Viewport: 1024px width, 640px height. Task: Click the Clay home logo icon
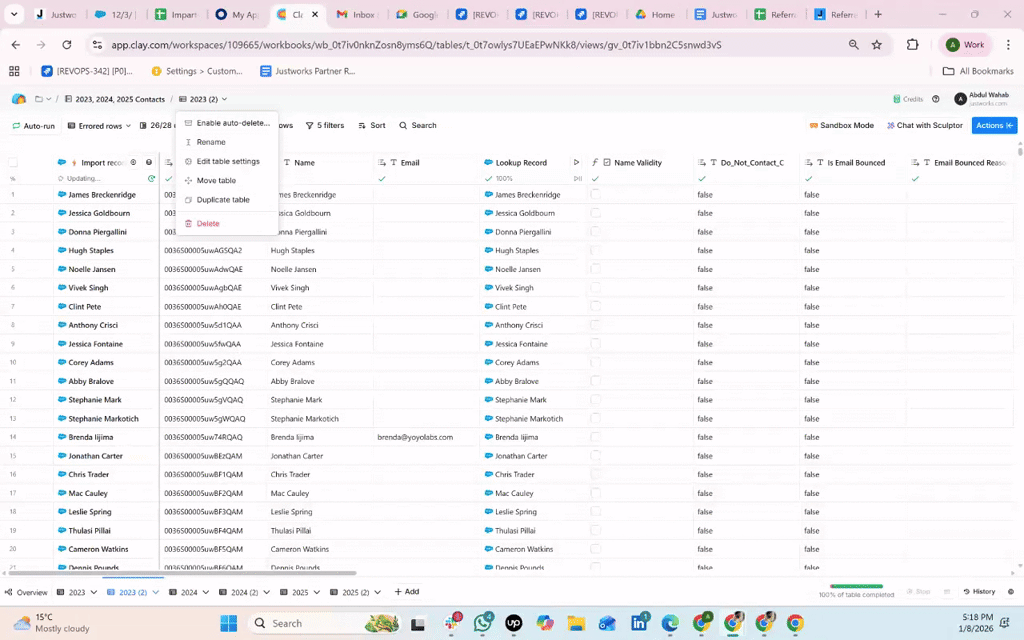(x=18, y=99)
